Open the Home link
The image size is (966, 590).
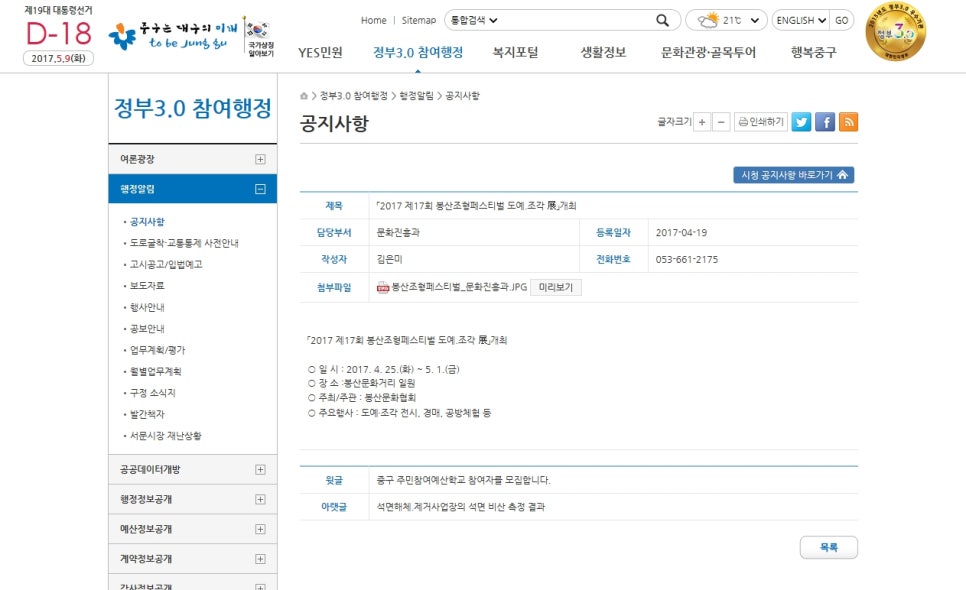click(x=373, y=20)
